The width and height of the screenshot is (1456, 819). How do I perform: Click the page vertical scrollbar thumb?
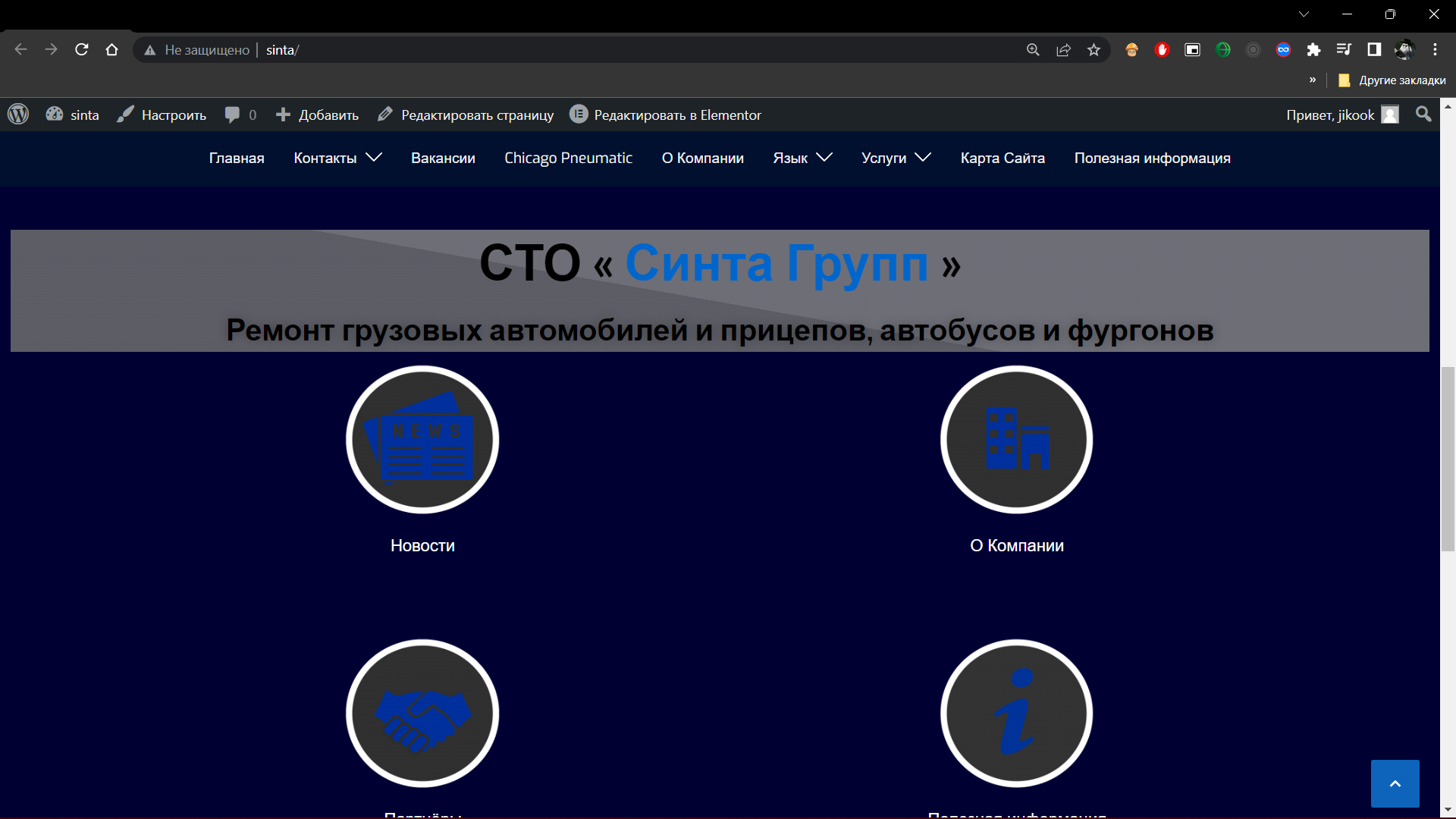pos(1448,460)
